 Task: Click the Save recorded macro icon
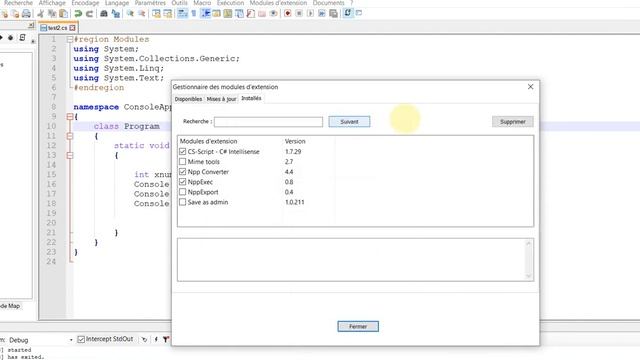333,13
